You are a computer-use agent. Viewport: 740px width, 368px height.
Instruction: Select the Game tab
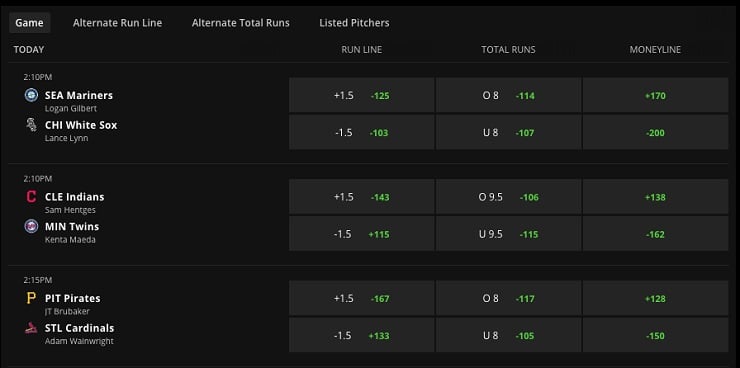pyautogui.click(x=29, y=23)
